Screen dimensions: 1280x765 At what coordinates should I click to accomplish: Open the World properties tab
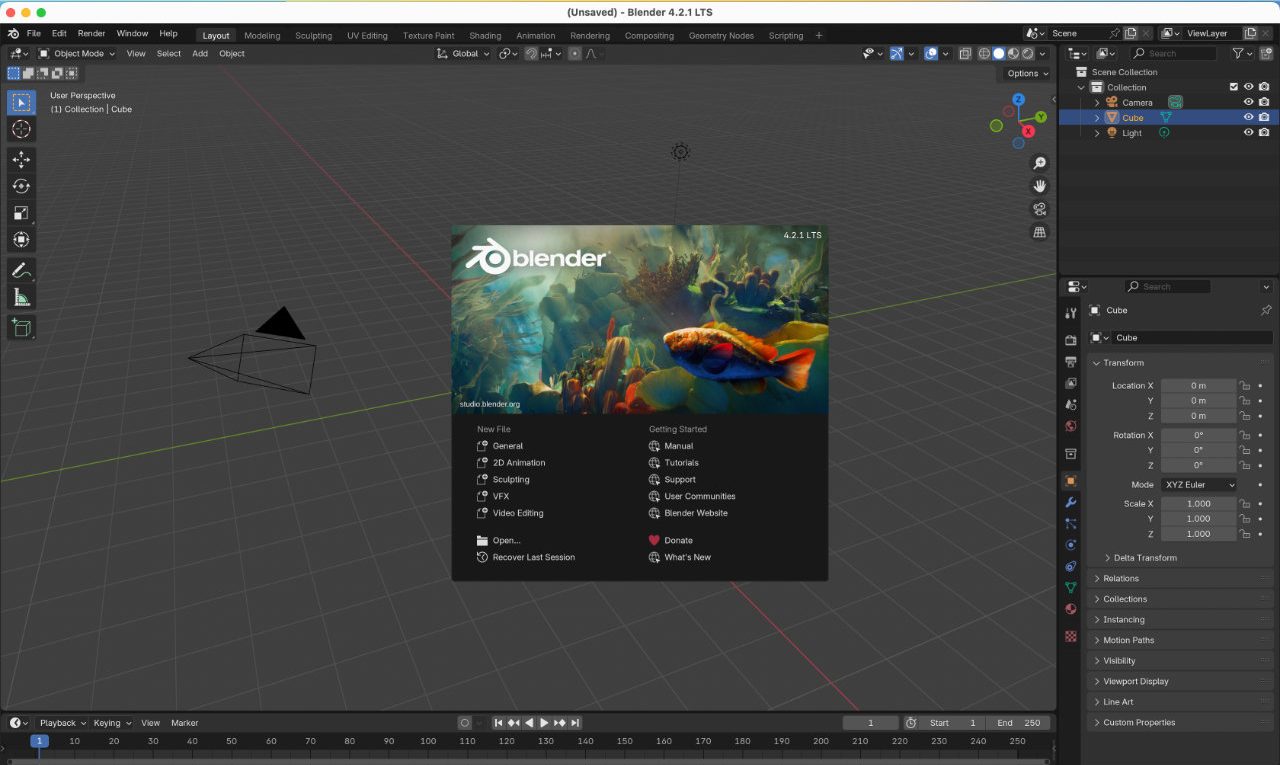coord(1071,426)
